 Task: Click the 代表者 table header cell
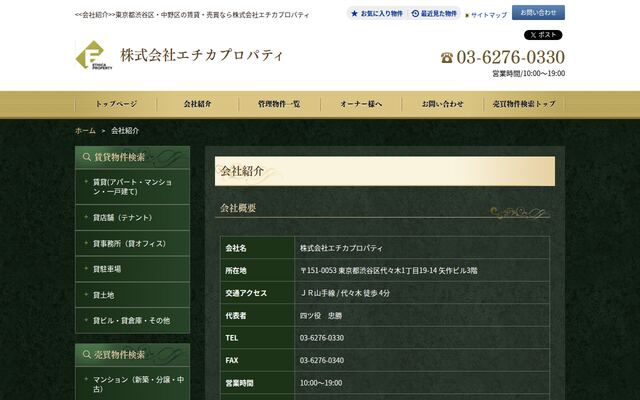[258, 315]
